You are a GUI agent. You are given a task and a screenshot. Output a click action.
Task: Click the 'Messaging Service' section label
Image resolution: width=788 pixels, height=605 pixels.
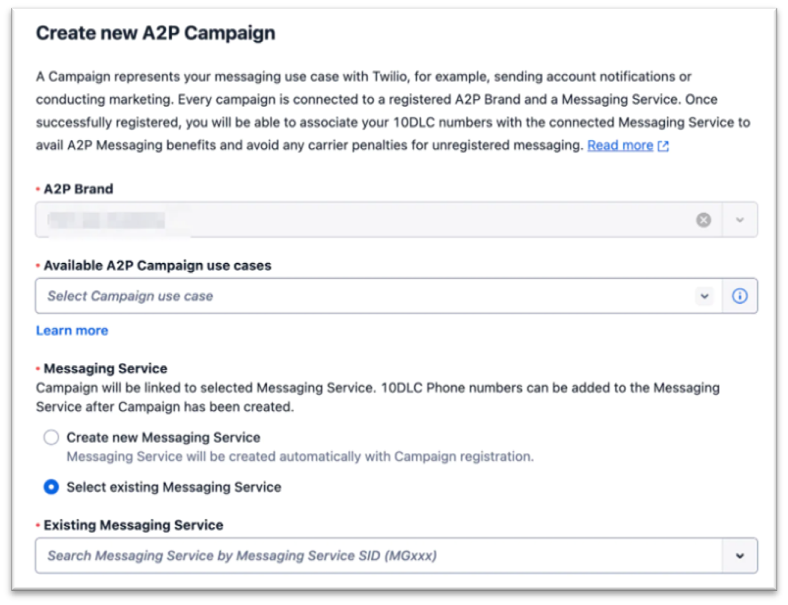[x=105, y=369]
